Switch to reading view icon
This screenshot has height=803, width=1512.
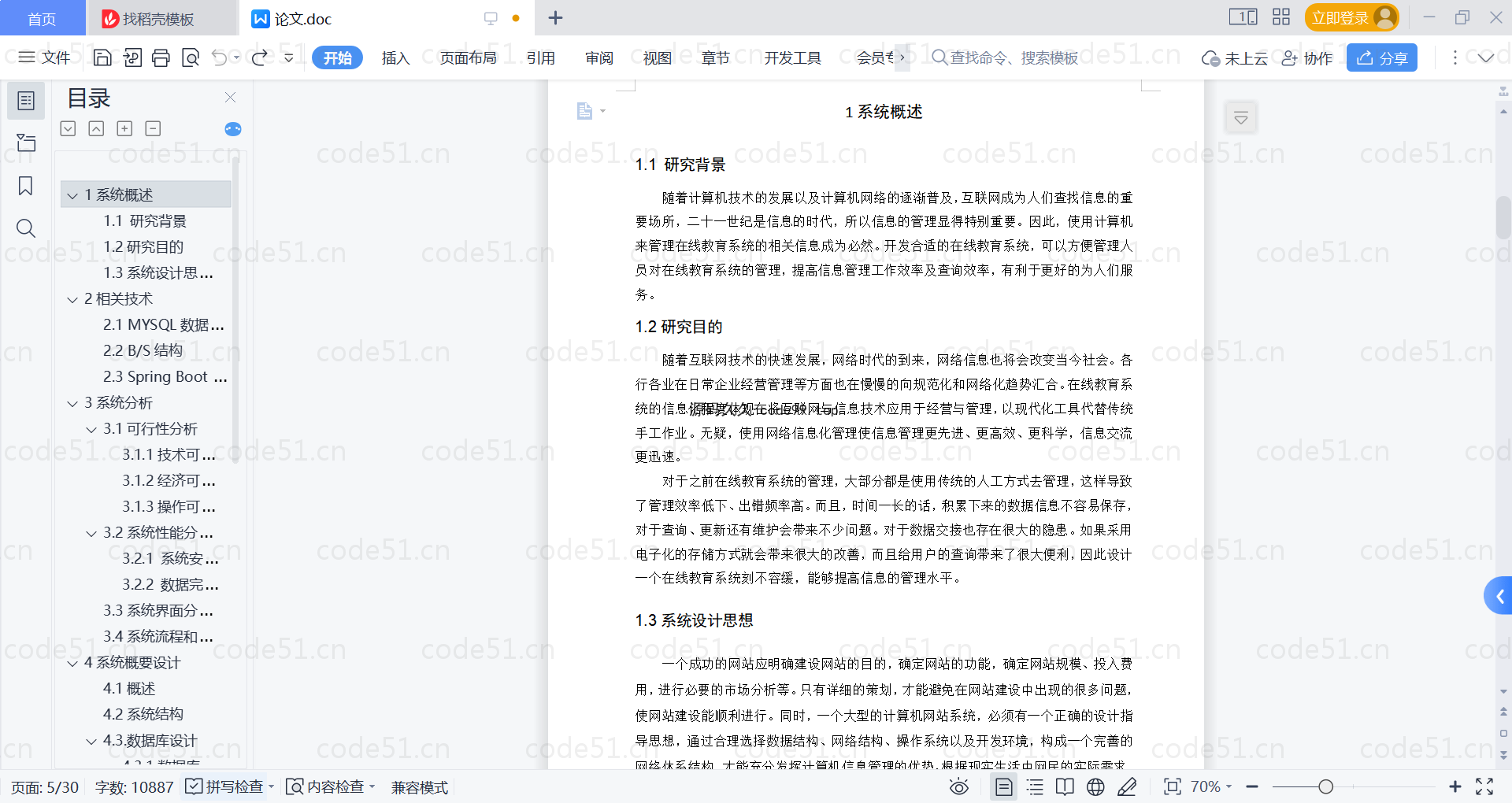click(1065, 786)
